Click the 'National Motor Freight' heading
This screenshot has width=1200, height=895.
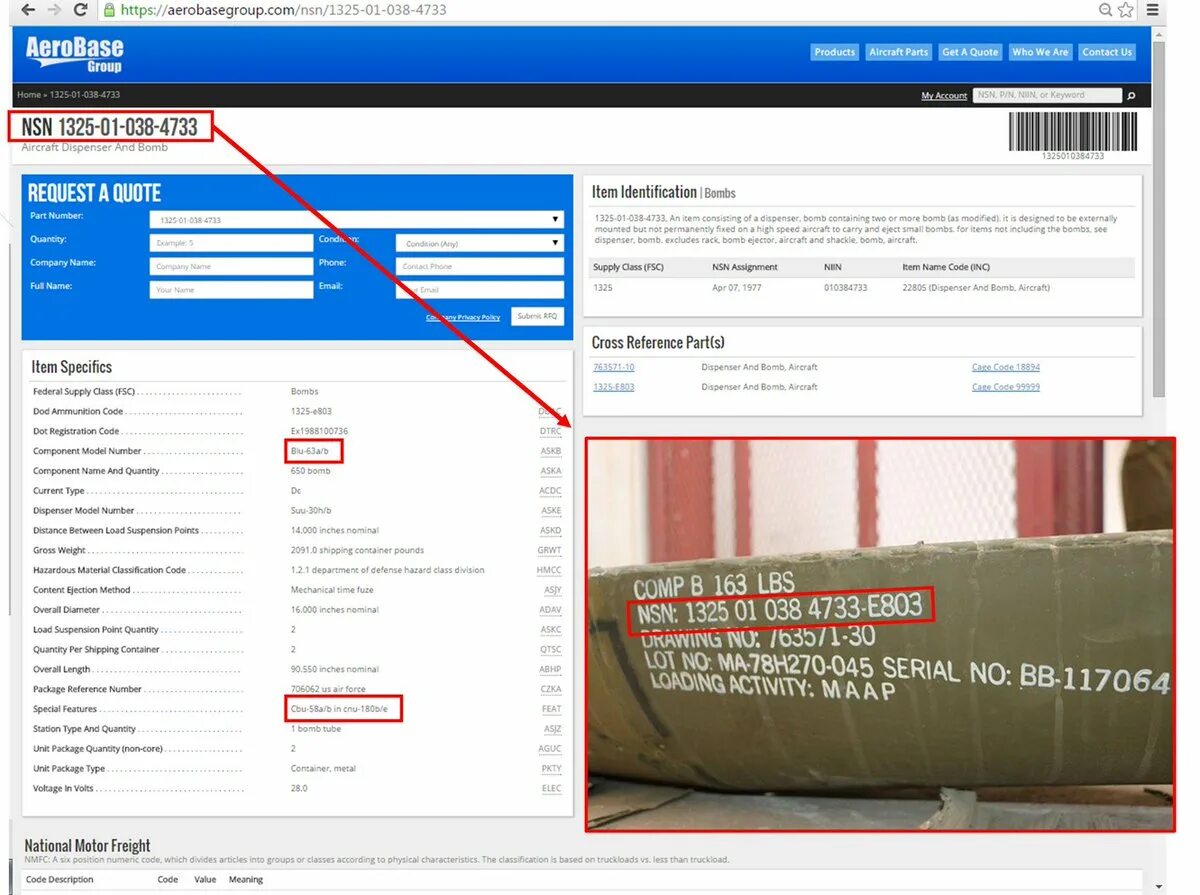click(x=87, y=846)
